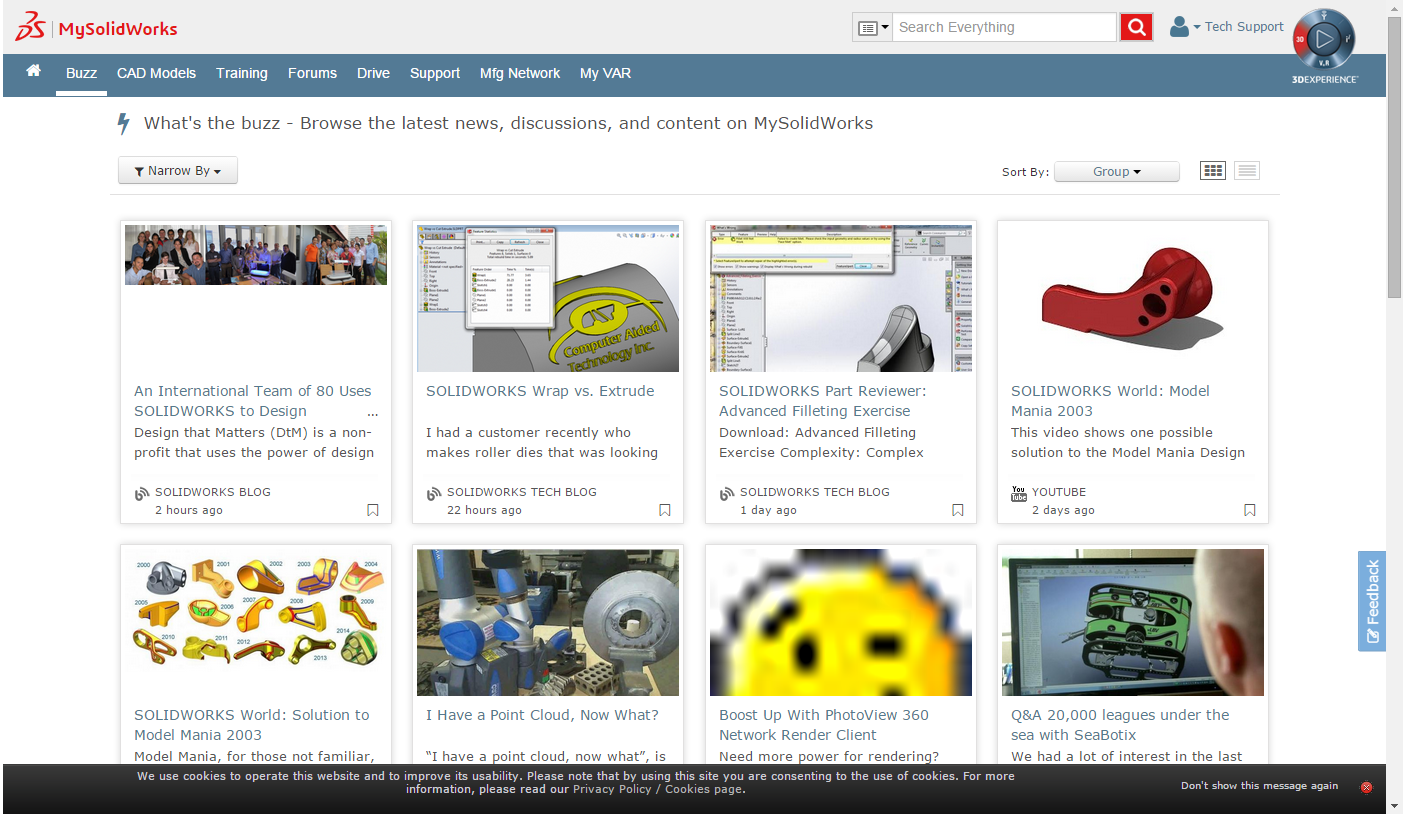Open 'Solution to Model Mania 2003' title

click(251, 725)
